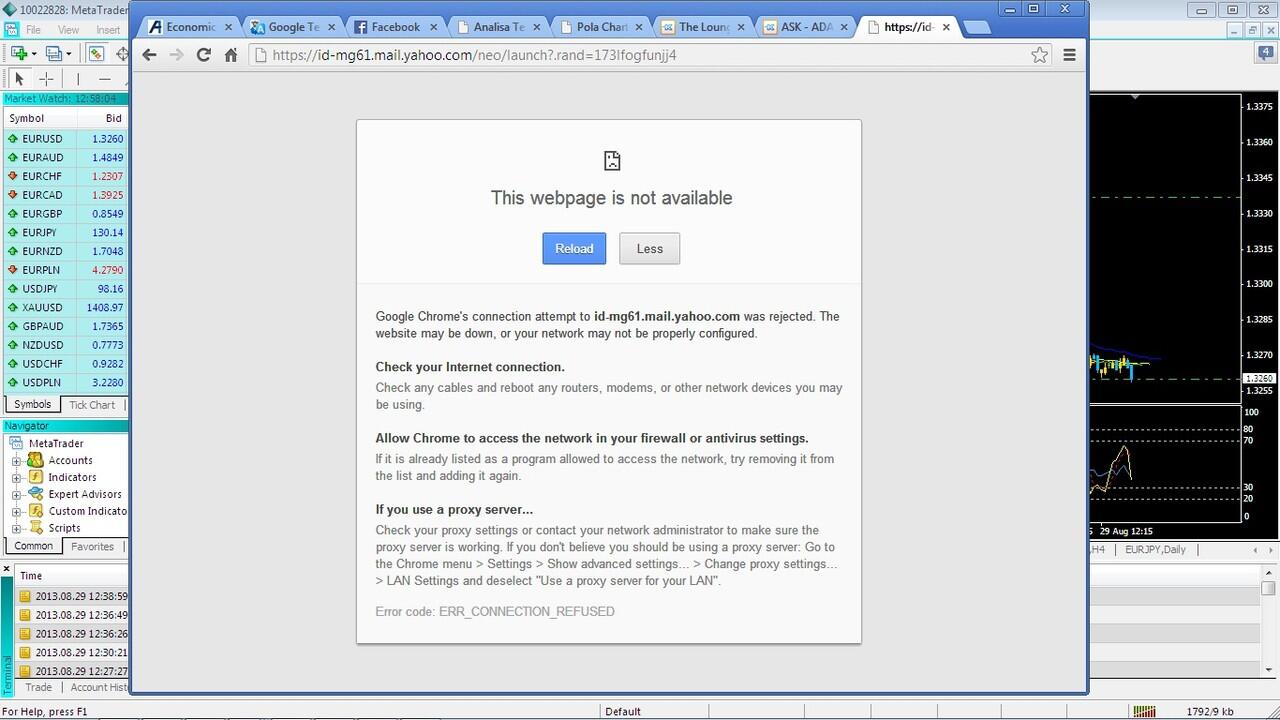Open dropdown arrow beside New Chart icon

tap(34, 54)
